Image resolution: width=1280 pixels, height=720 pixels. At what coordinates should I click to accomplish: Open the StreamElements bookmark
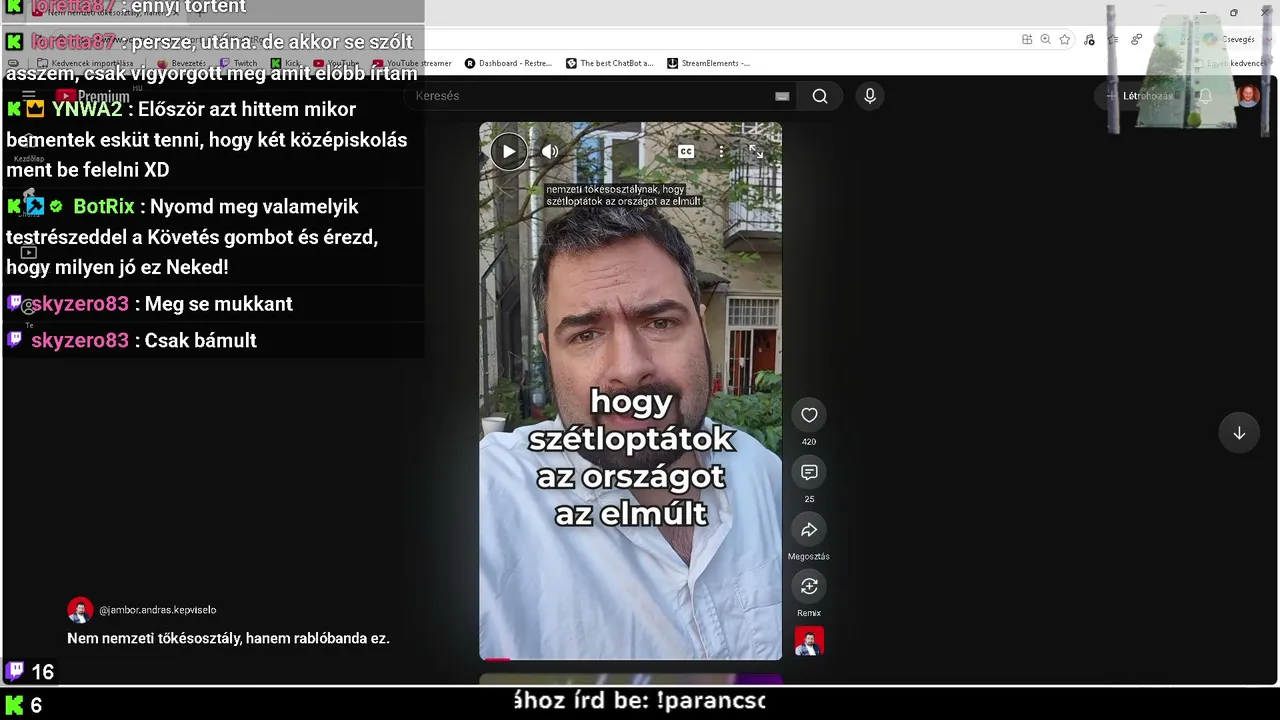pyautogui.click(x=708, y=63)
